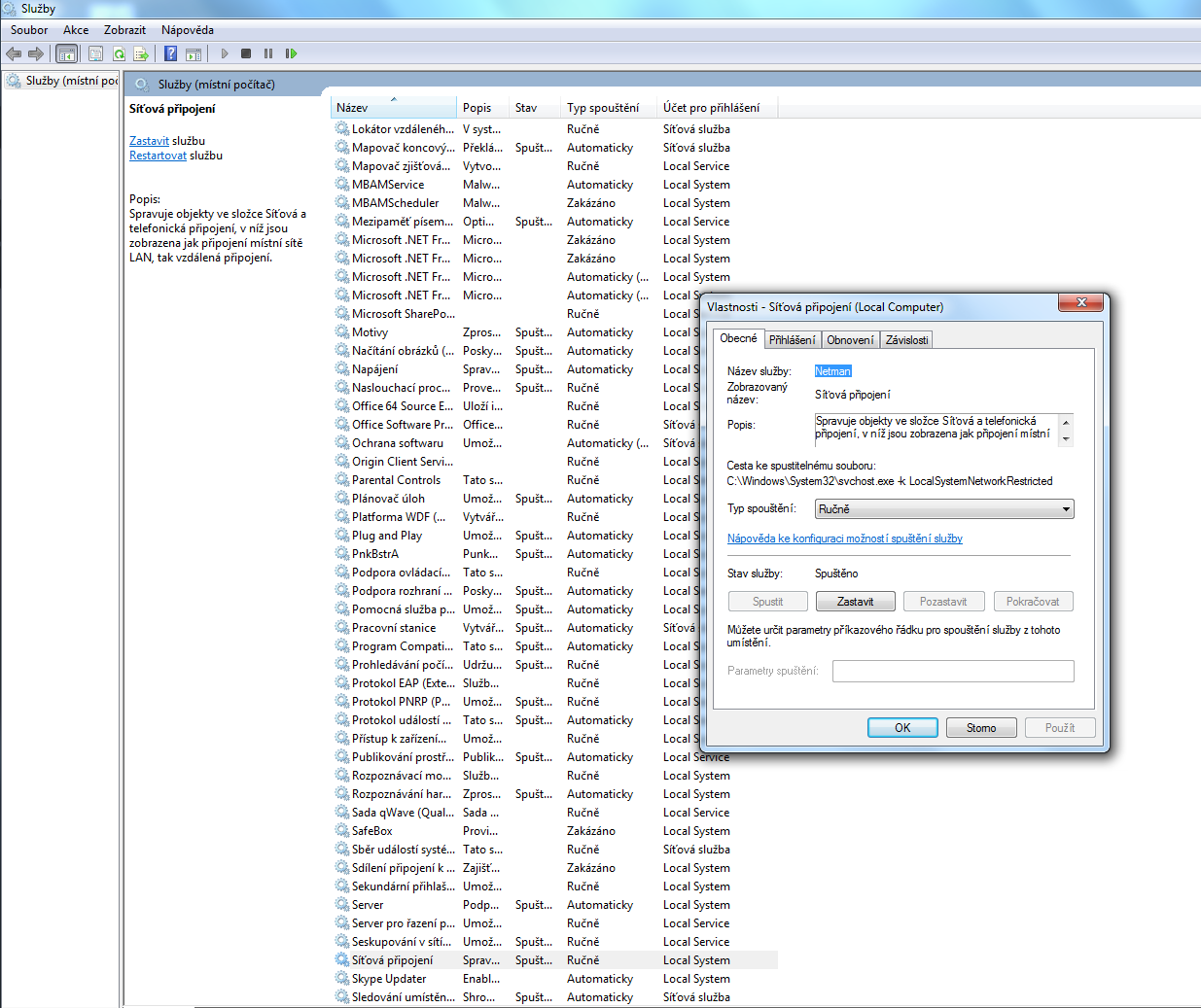This screenshot has height=1008, width=1201.
Task: Click the Restart service toolbar icon
Action: coord(291,53)
